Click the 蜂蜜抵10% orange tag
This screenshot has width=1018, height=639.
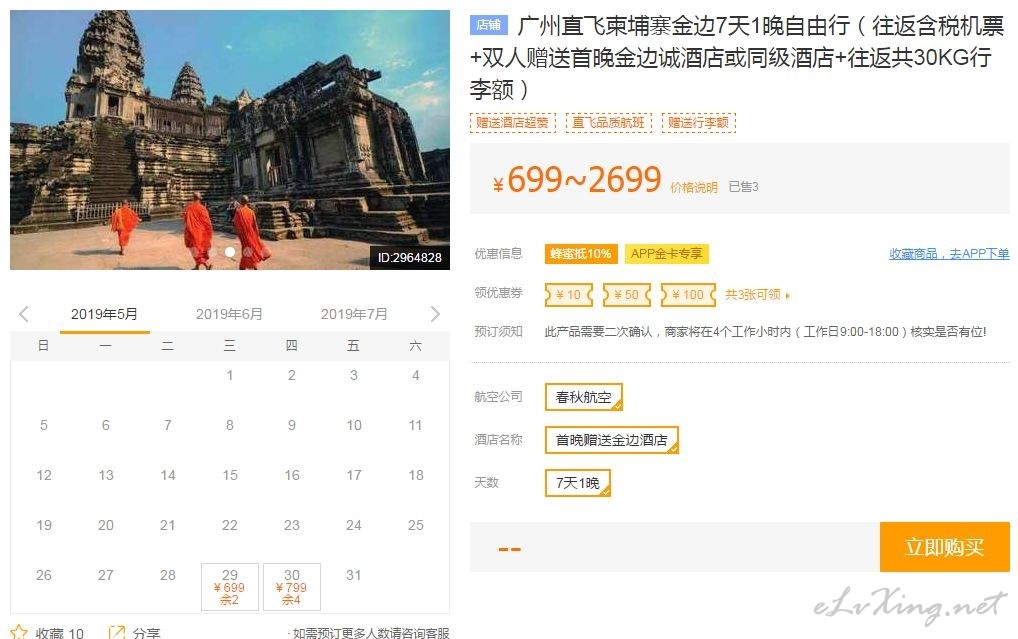[580, 254]
